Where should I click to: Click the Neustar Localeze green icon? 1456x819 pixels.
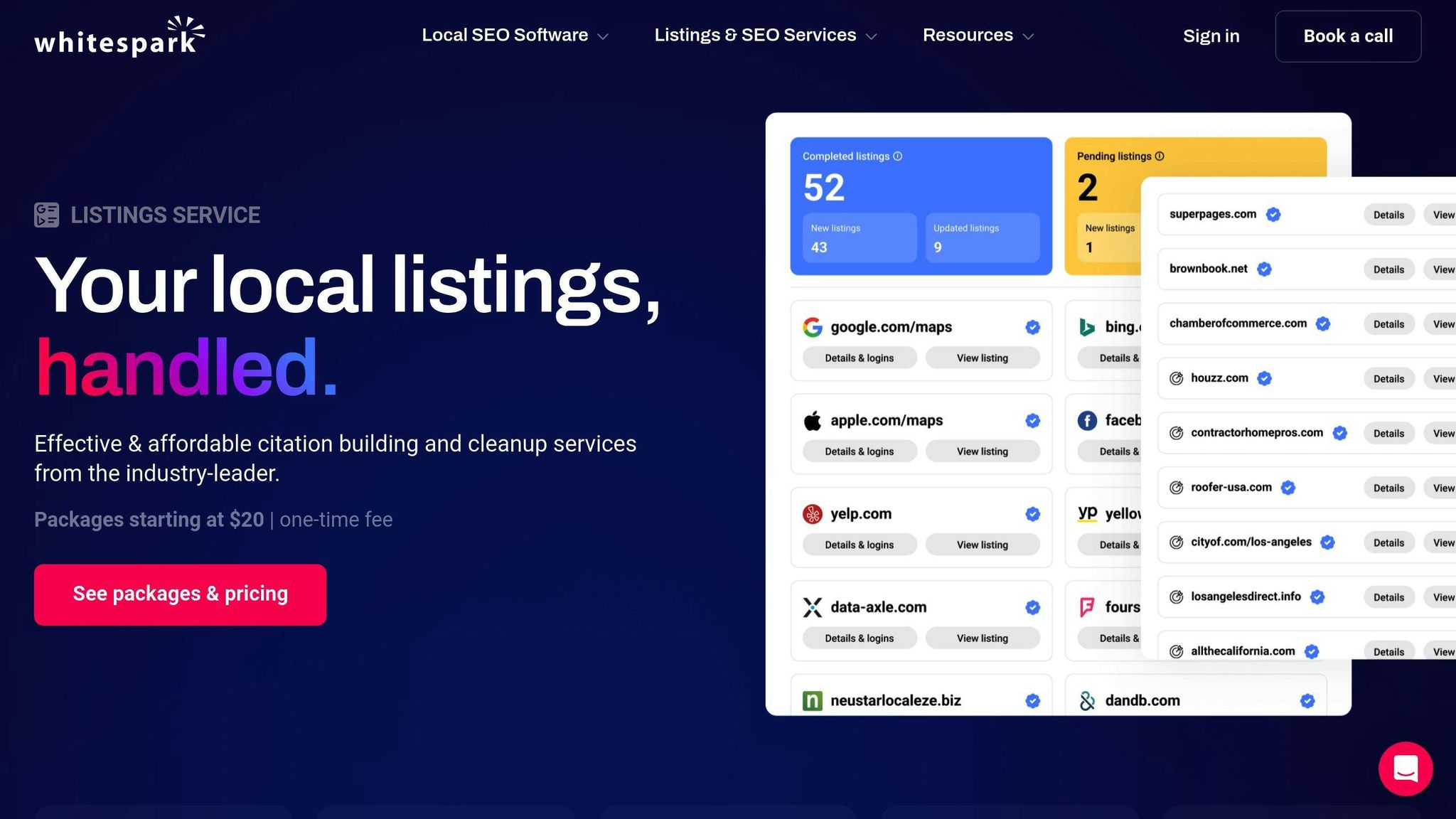tap(813, 701)
